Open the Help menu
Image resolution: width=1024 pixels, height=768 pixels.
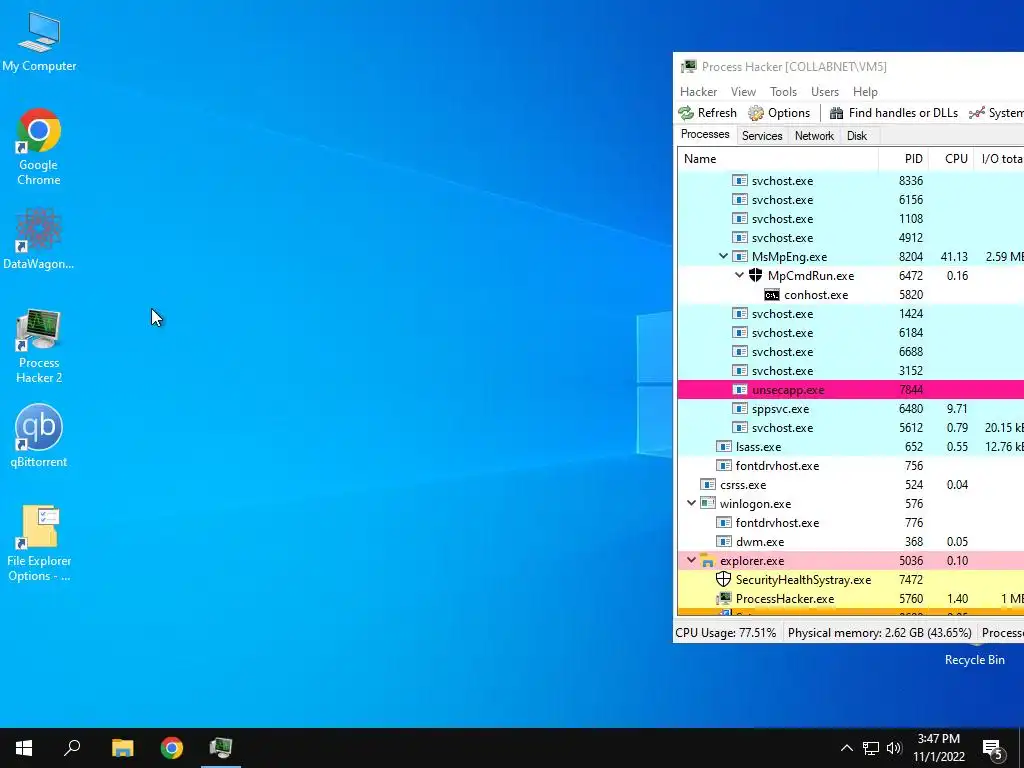pos(865,91)
